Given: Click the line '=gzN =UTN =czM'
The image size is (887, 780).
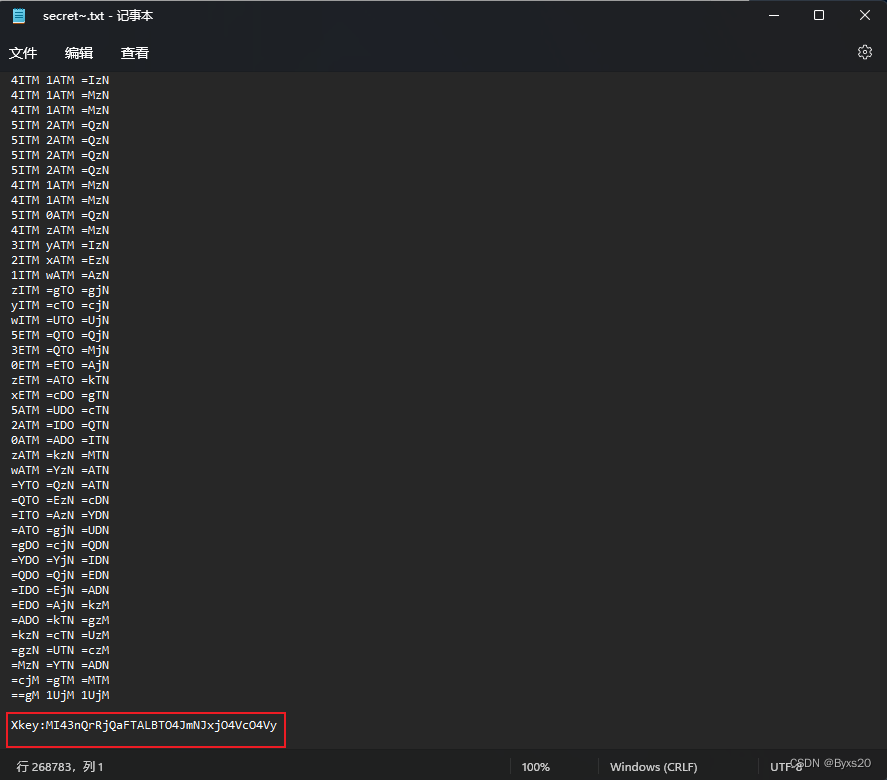Looking at the screenshot, I should coord(60,650).
